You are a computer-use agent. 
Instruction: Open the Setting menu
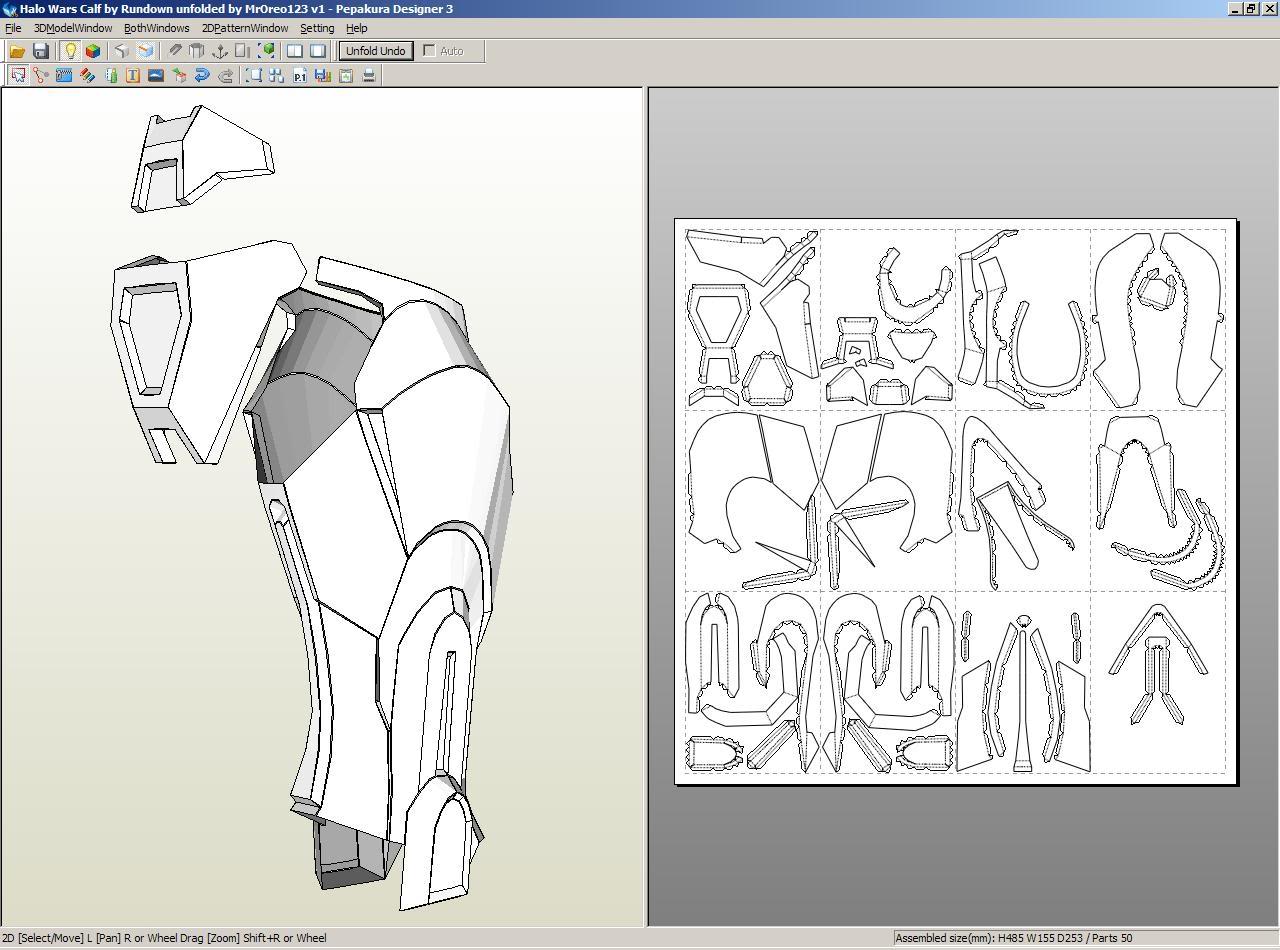[317, 28]
